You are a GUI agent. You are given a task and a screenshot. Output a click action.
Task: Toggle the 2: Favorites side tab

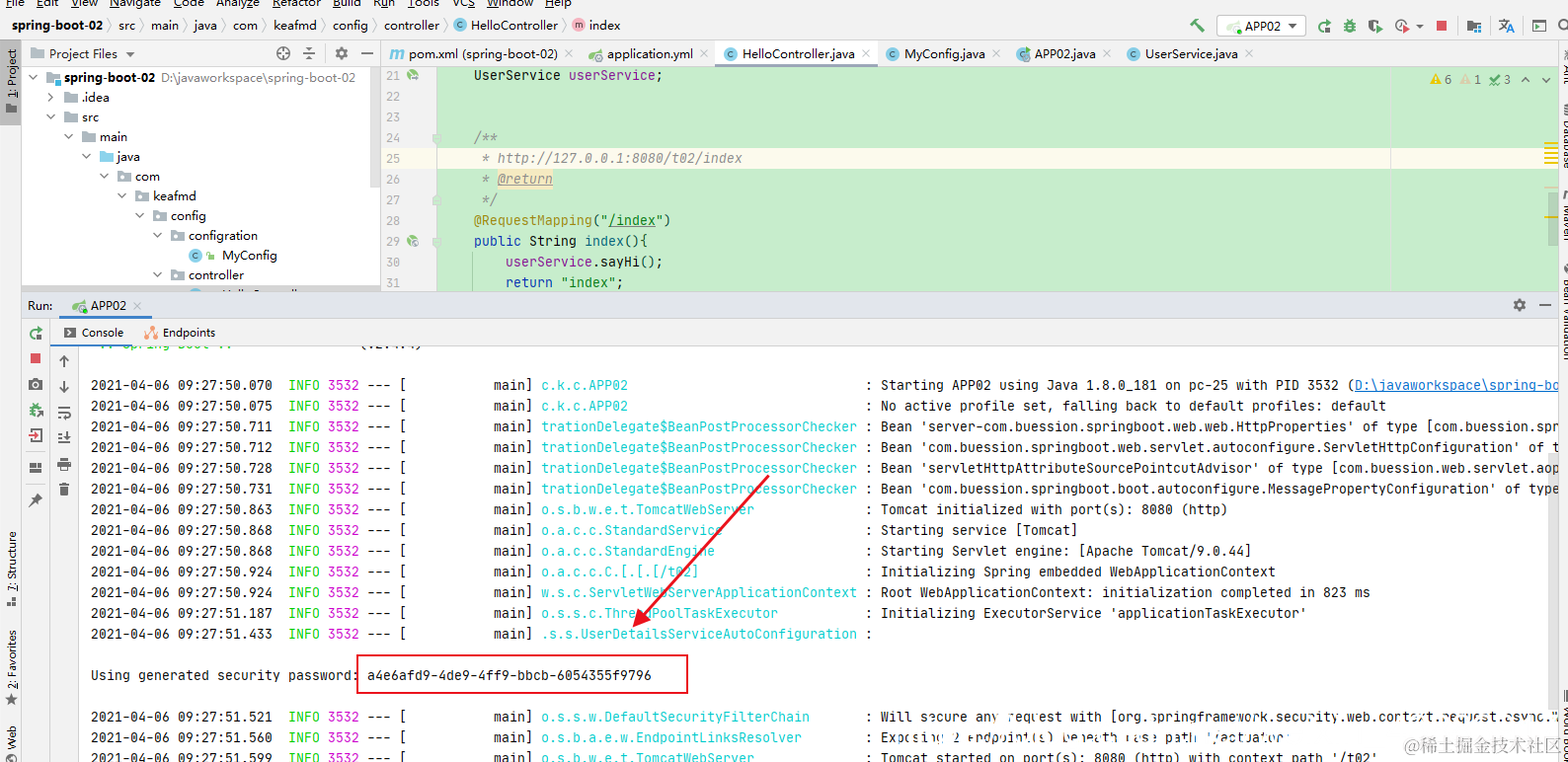pyautogui.click(x=11, y=667)
